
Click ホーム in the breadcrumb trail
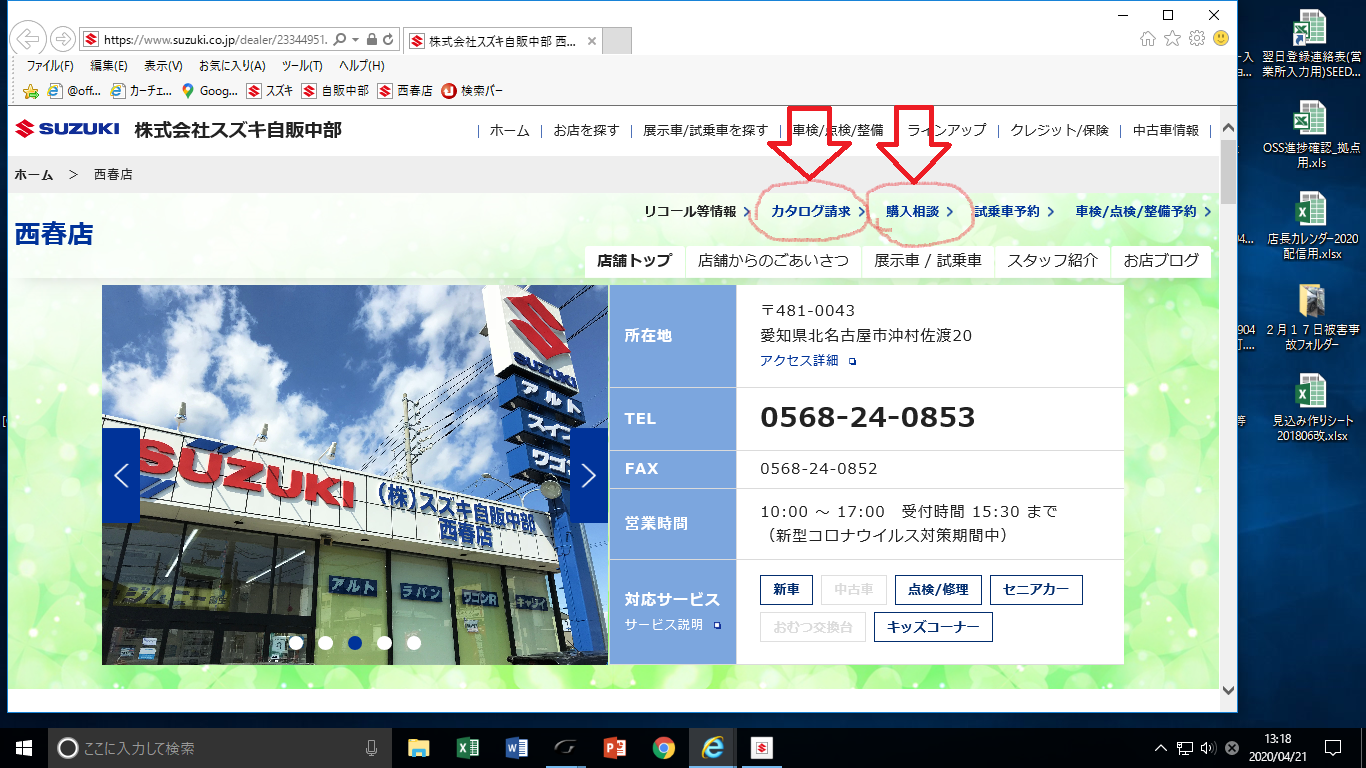[x=33, y=174]
